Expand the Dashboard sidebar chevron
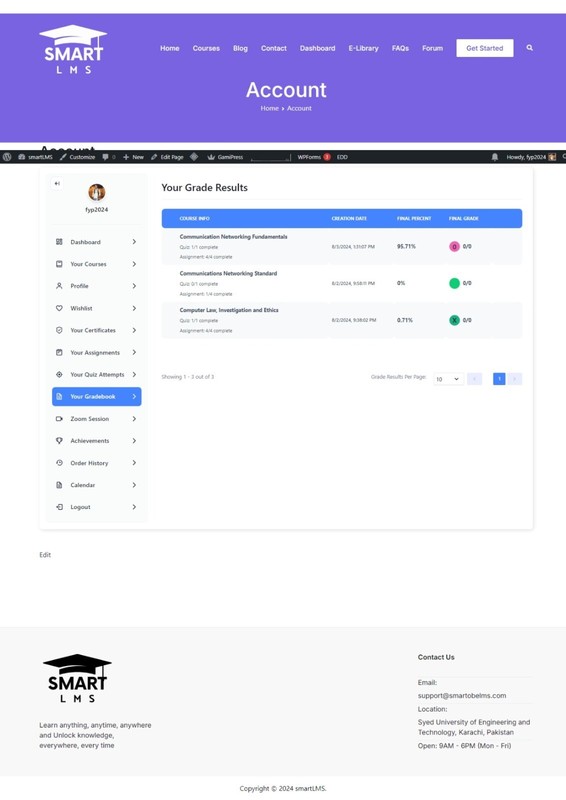 click(x=134, y=242)
